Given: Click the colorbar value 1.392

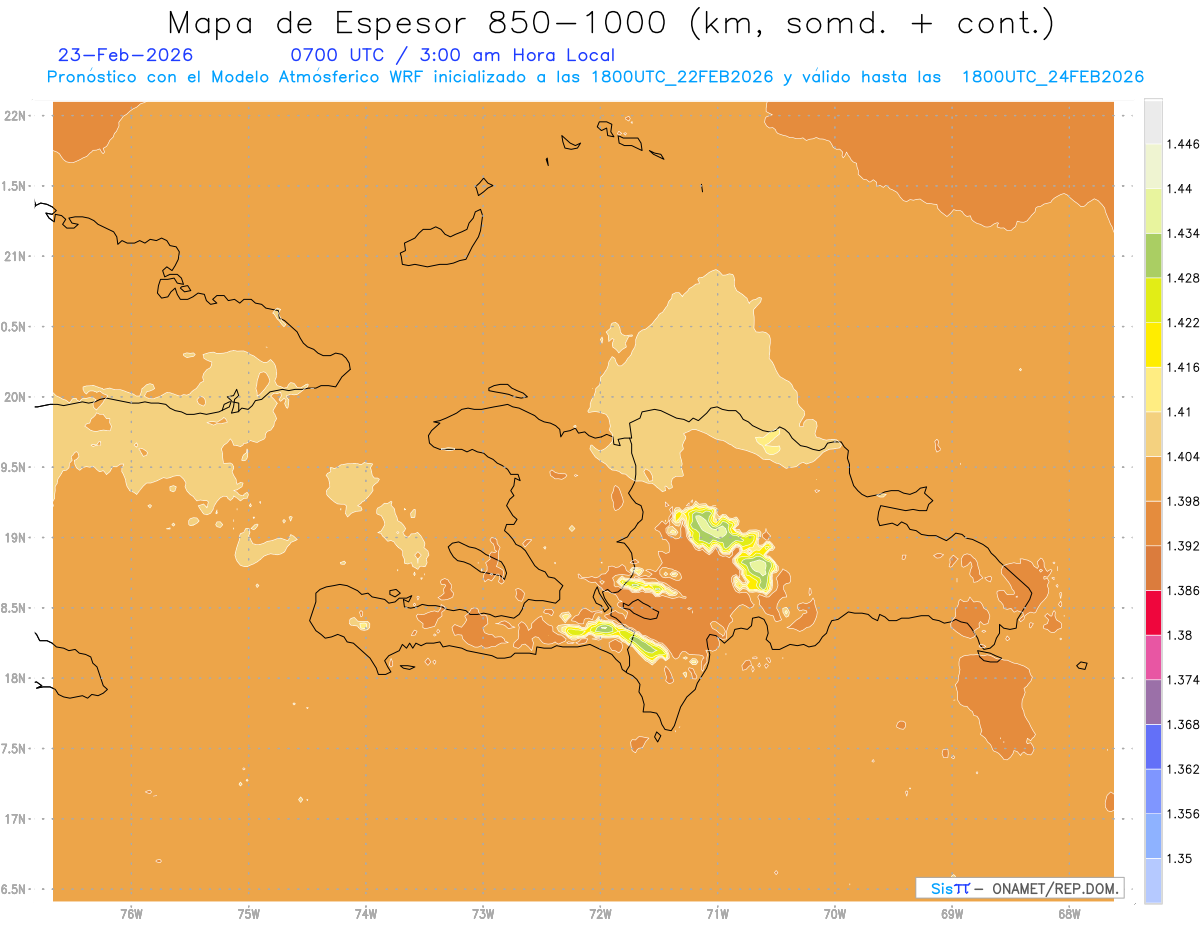Looking at the screenshot, I should (x=1183, y=546).
